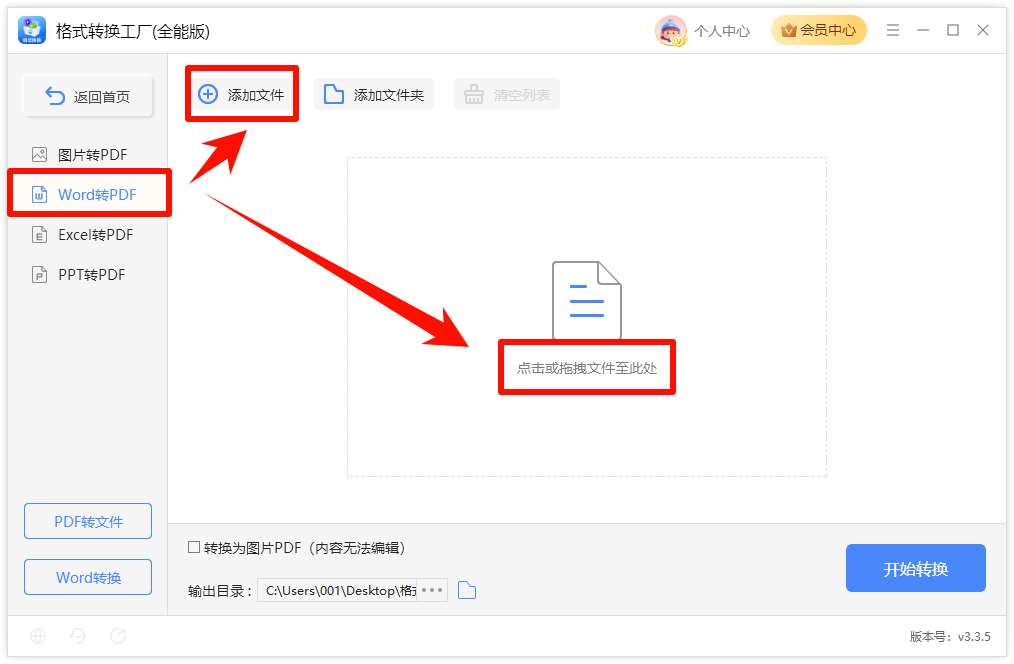Start conversion with 开始转换 button

(916, 568)
